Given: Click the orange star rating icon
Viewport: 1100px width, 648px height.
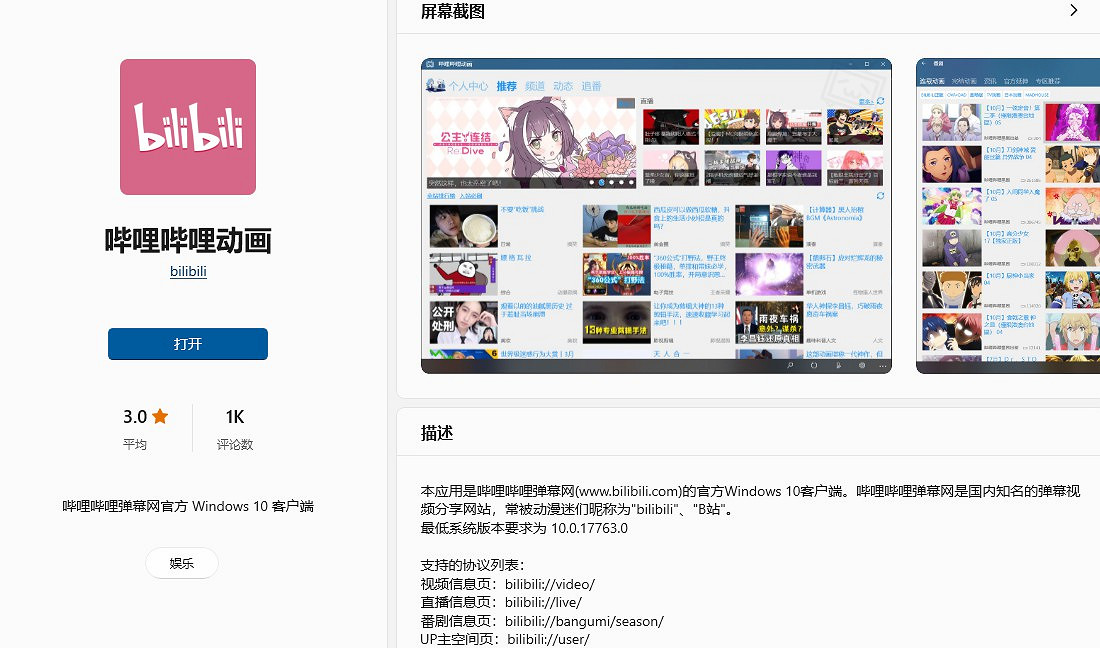Looking at the screenshot, I should point(160,417).
